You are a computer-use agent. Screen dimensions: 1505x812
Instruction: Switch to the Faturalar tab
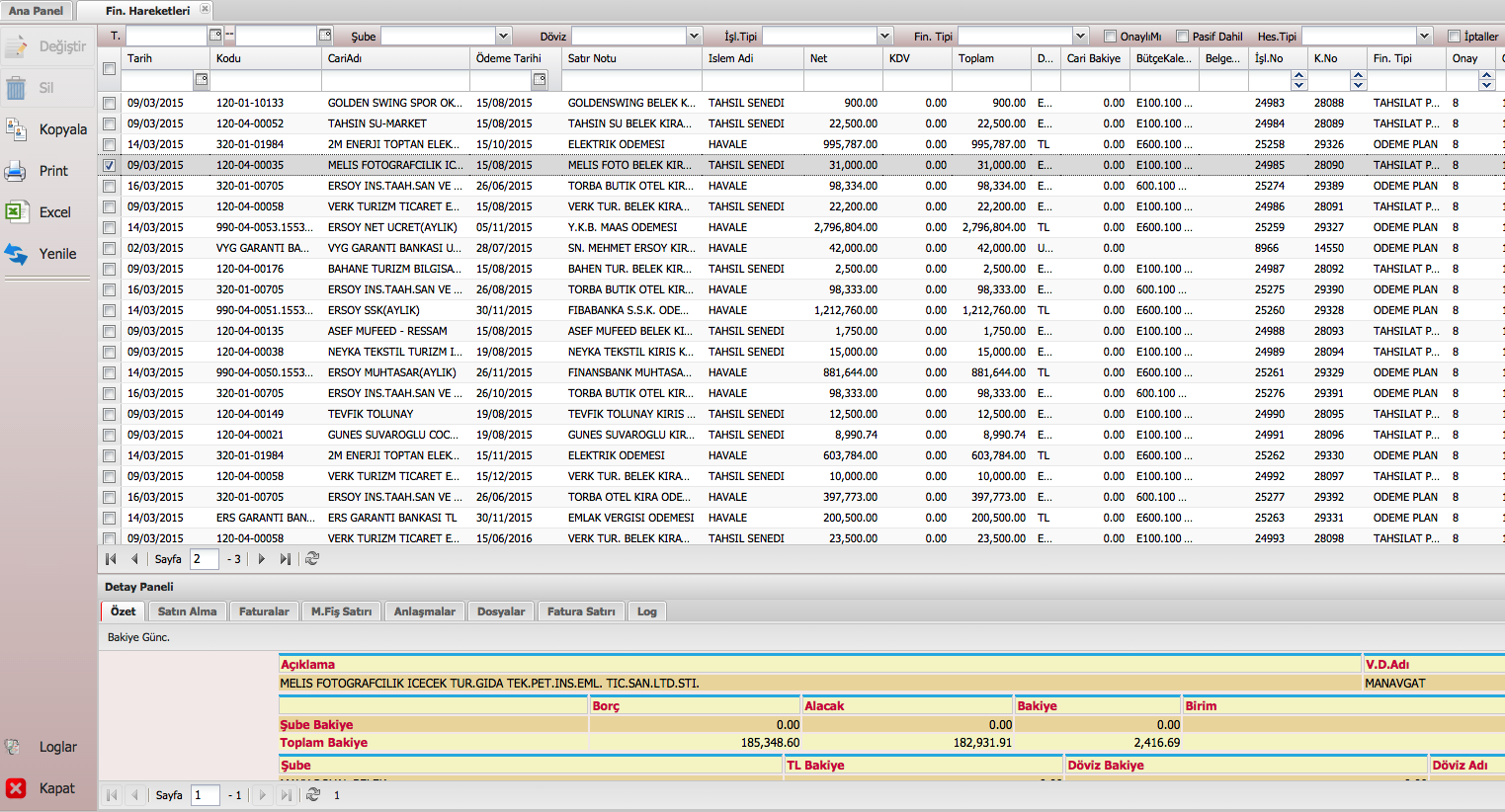(x=264, y=611)
